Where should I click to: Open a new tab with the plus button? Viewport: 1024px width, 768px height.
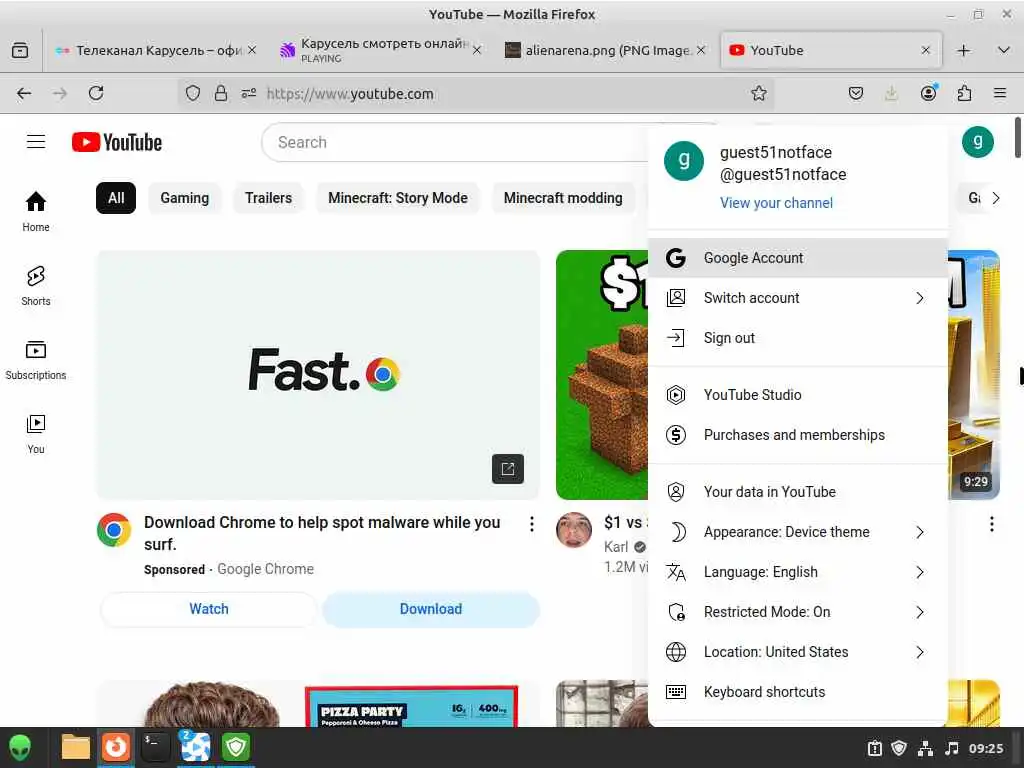963,50
